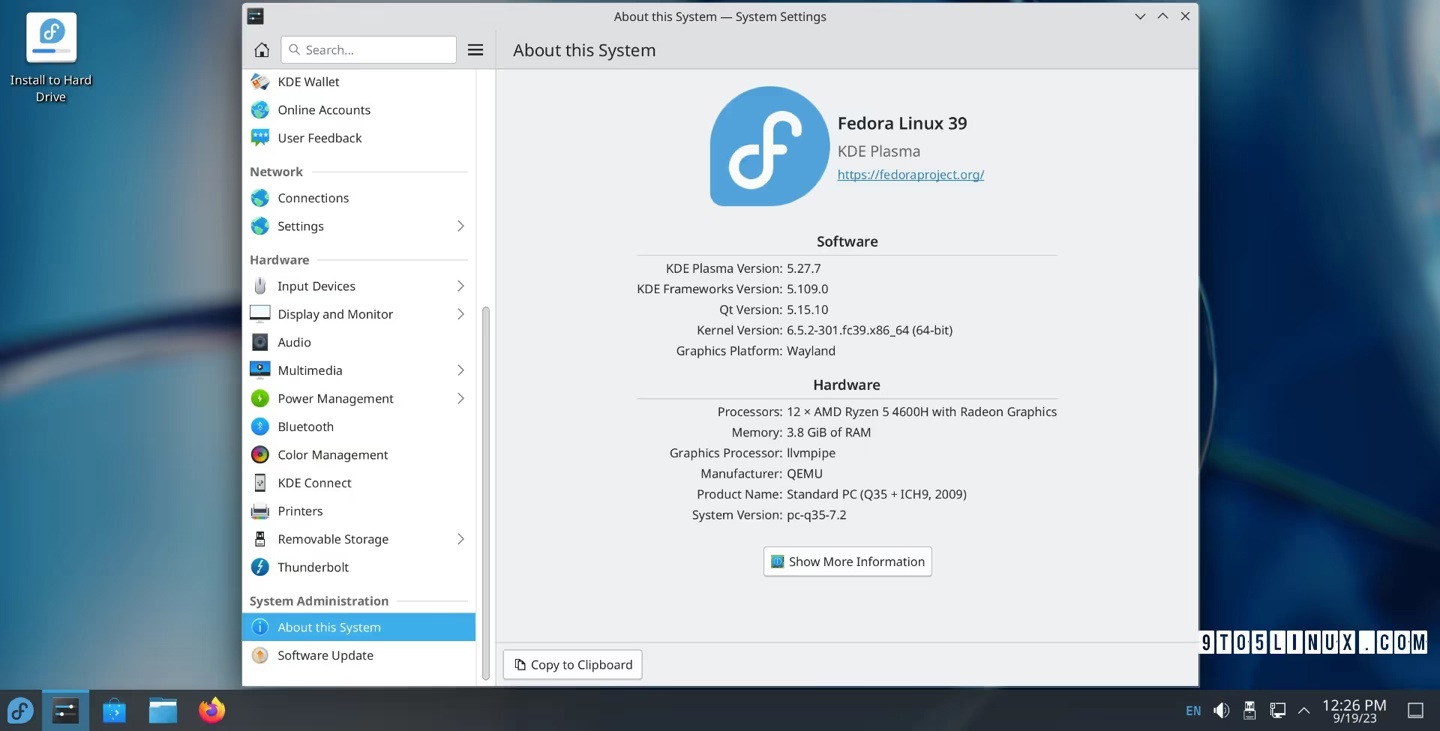Click the Fedora logo image
The width and height of the screenshot is (1440, 731).
[x=769, y=146]
